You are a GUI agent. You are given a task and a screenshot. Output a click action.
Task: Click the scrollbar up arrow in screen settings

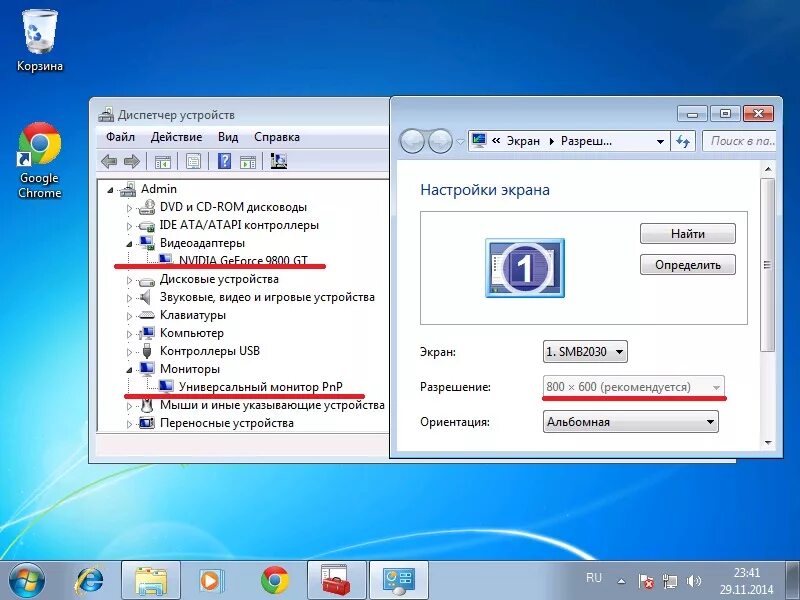click(768, 168)
